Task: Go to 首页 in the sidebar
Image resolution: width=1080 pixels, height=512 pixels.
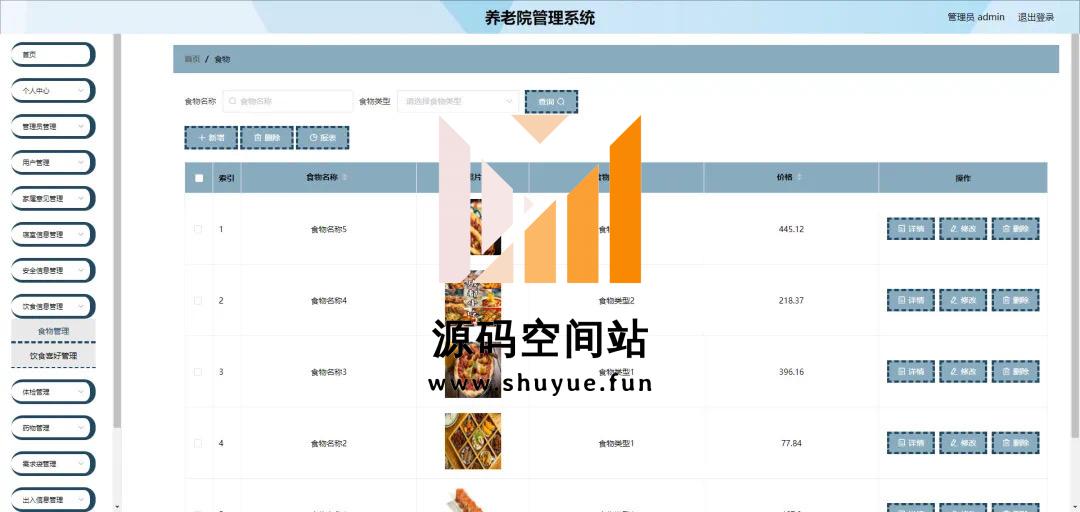Action: 53,54
